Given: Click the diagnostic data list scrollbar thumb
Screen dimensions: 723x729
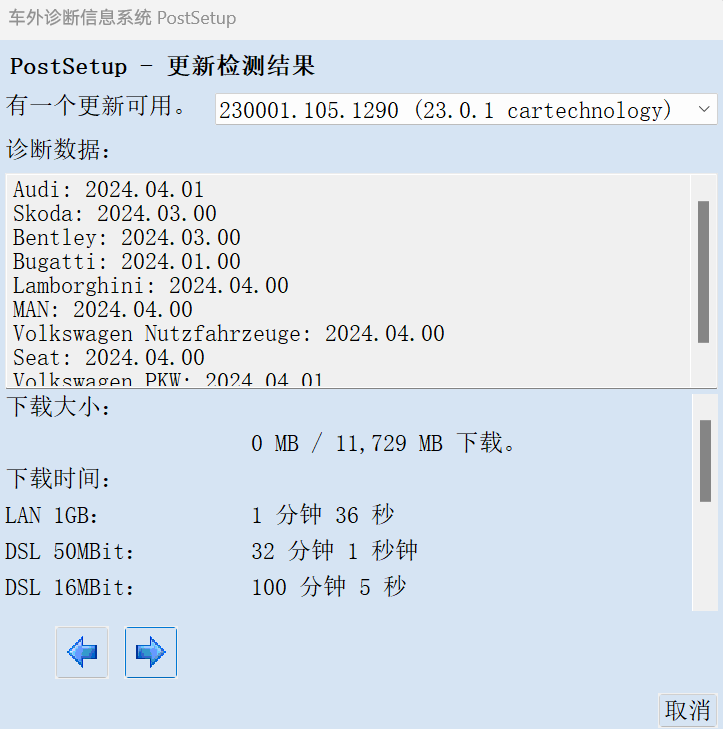Looking at the screenshot, I should point(703,272).
